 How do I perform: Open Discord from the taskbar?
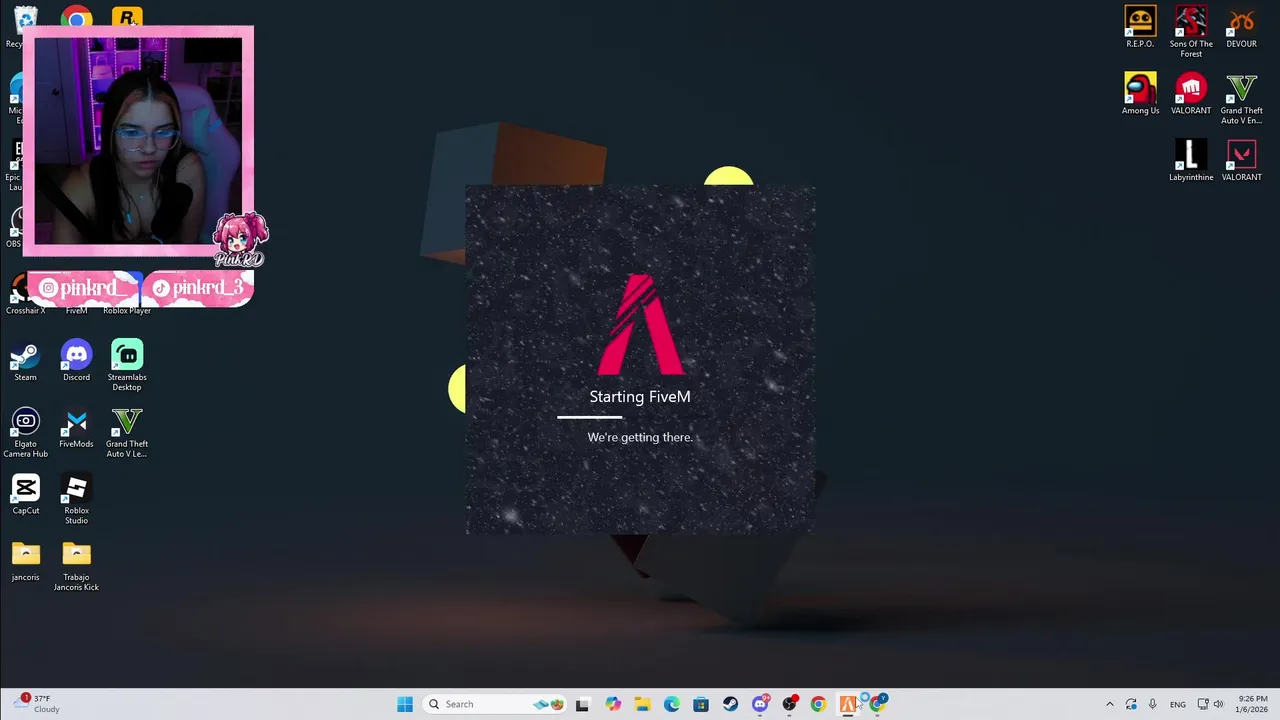[x=760, y=704]
